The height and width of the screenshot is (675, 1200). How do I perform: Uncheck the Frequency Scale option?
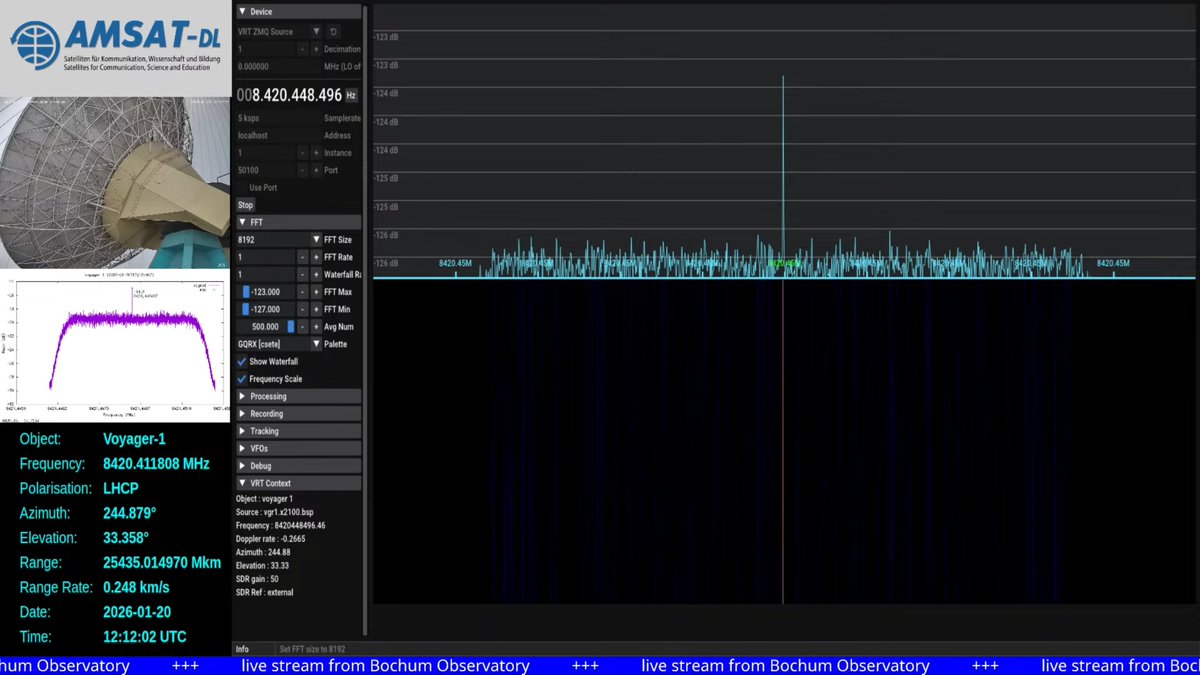241,378
